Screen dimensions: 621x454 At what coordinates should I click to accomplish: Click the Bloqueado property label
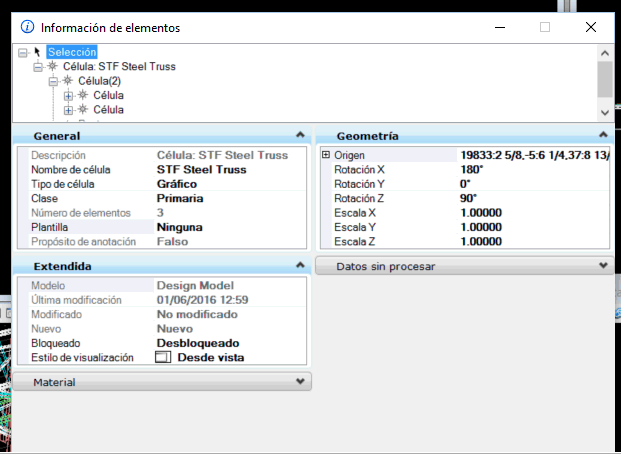(x=55, y=343)
